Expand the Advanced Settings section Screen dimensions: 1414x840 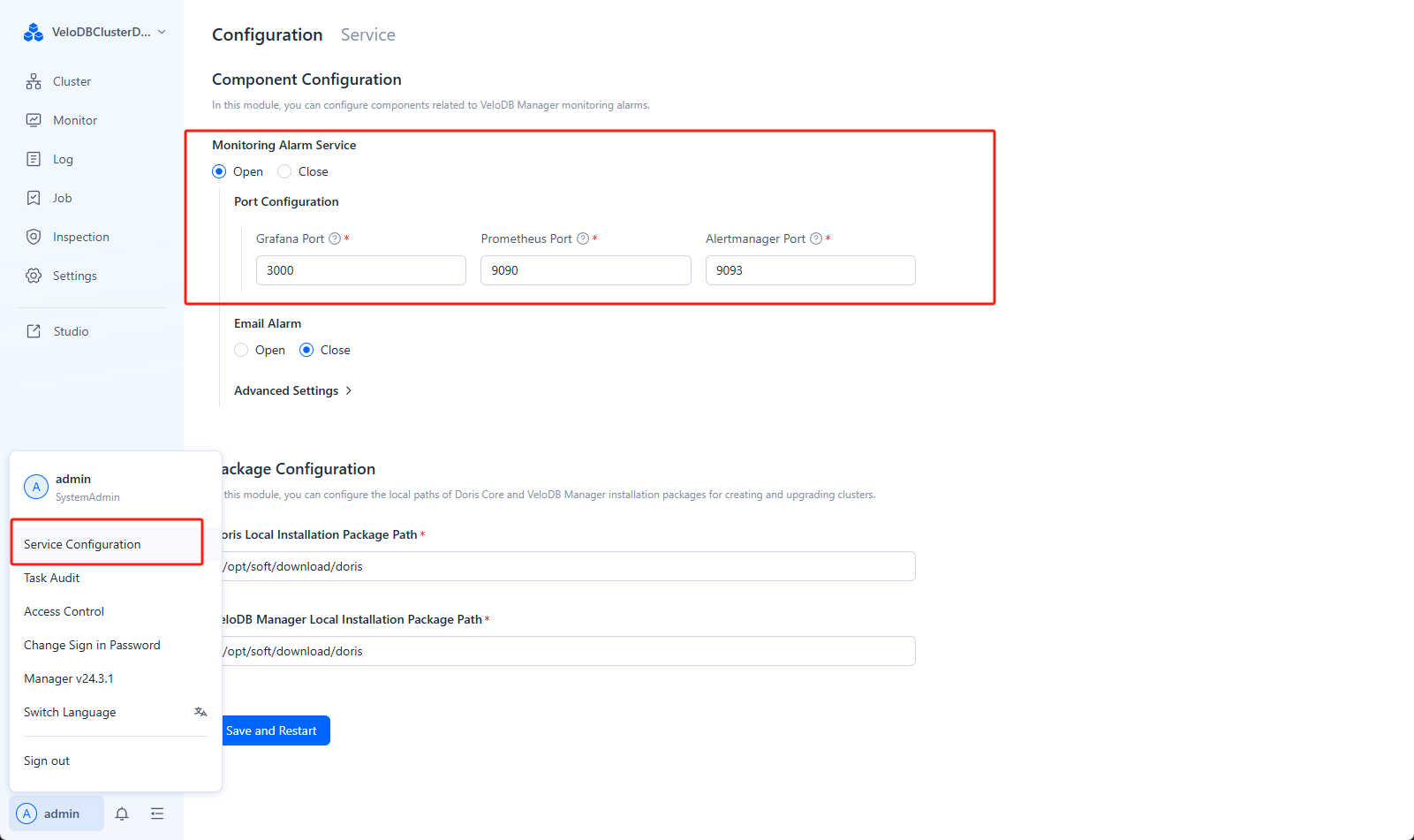coord(292,390)
